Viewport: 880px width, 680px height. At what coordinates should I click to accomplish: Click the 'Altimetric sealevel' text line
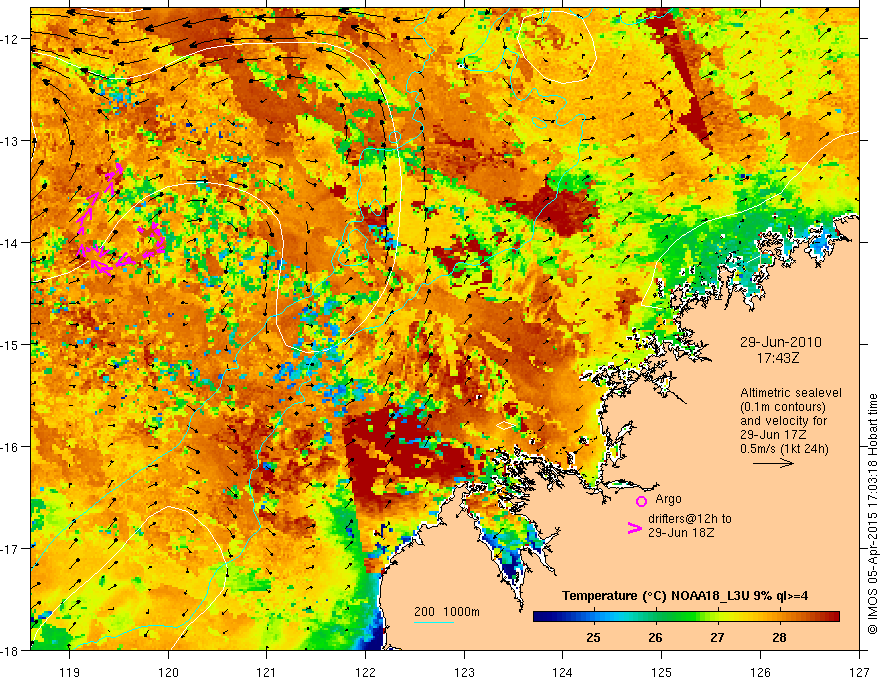coord(791,393)
